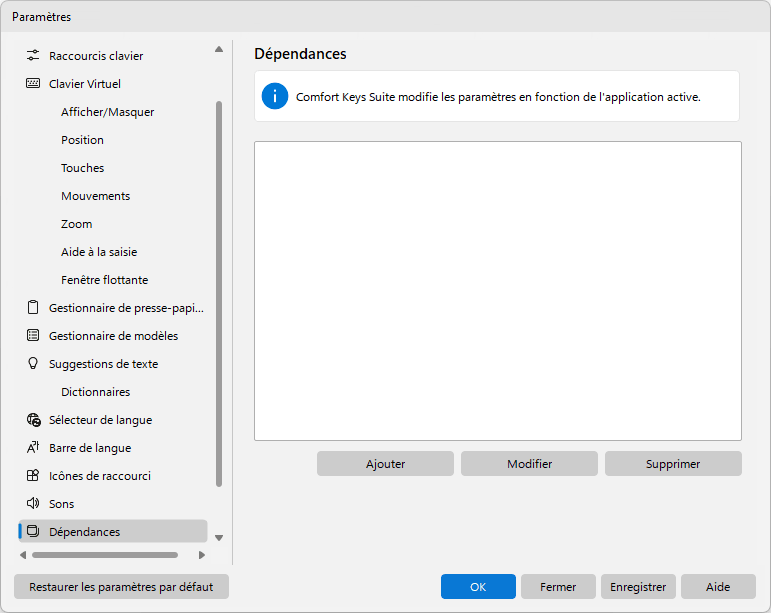Click the blue information icon
Image resolution: width=771 pixels, height=613 pixels.
pyautogui.click(x=275, y=96)
